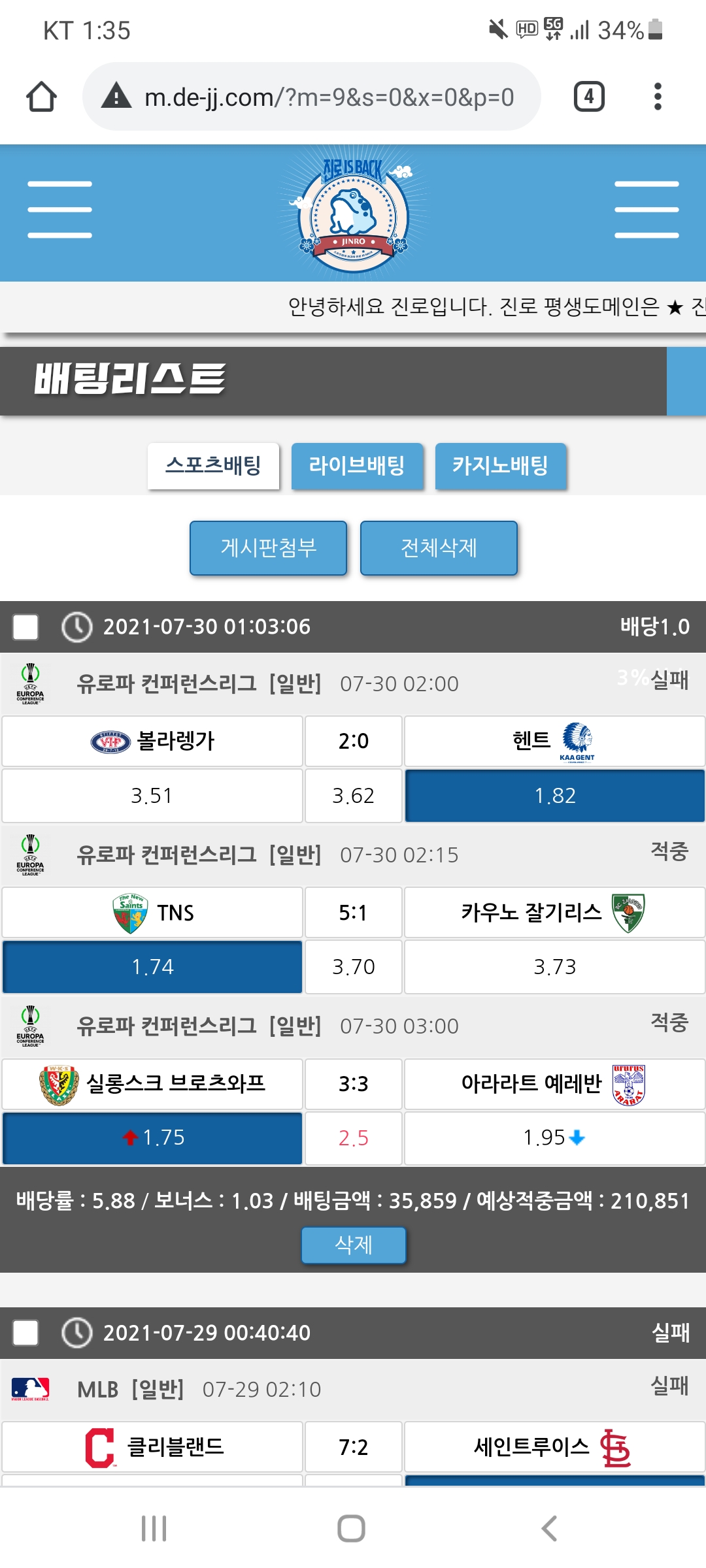Switch to the 카지노배팅 tab

point(500,466)
